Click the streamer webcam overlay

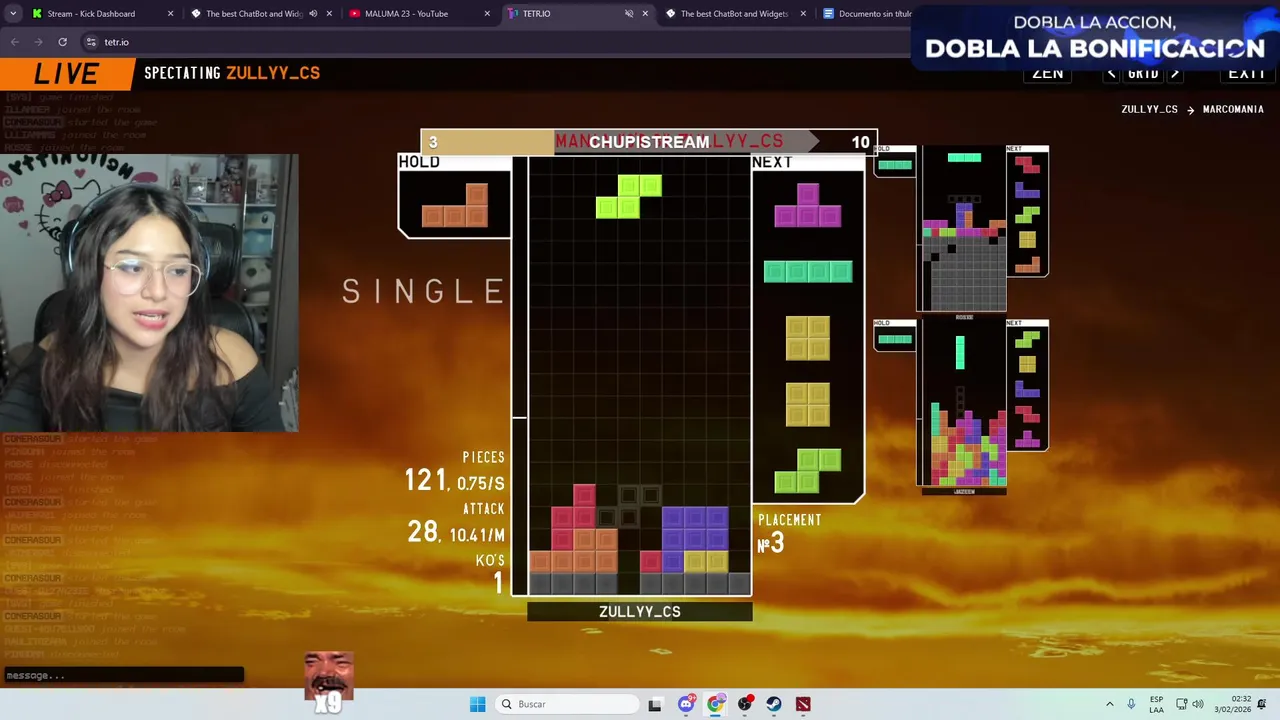pyautogui.click(x=149, y=293)
